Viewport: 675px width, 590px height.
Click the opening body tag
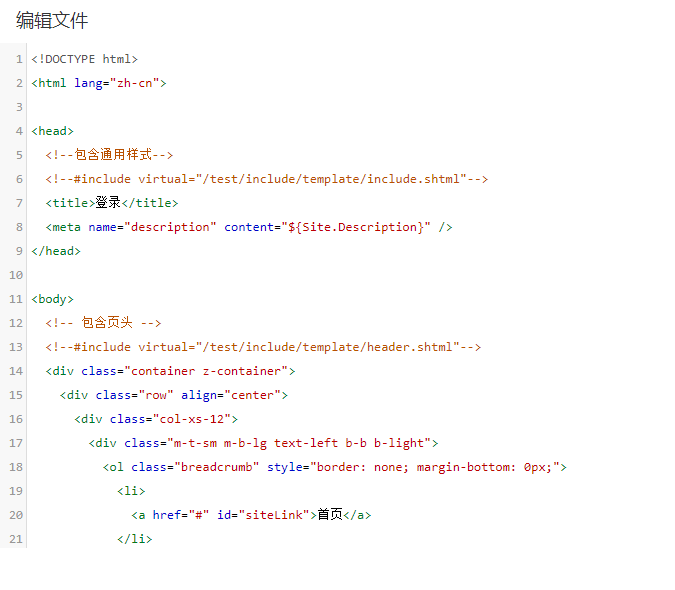click(x=53, y=299)
